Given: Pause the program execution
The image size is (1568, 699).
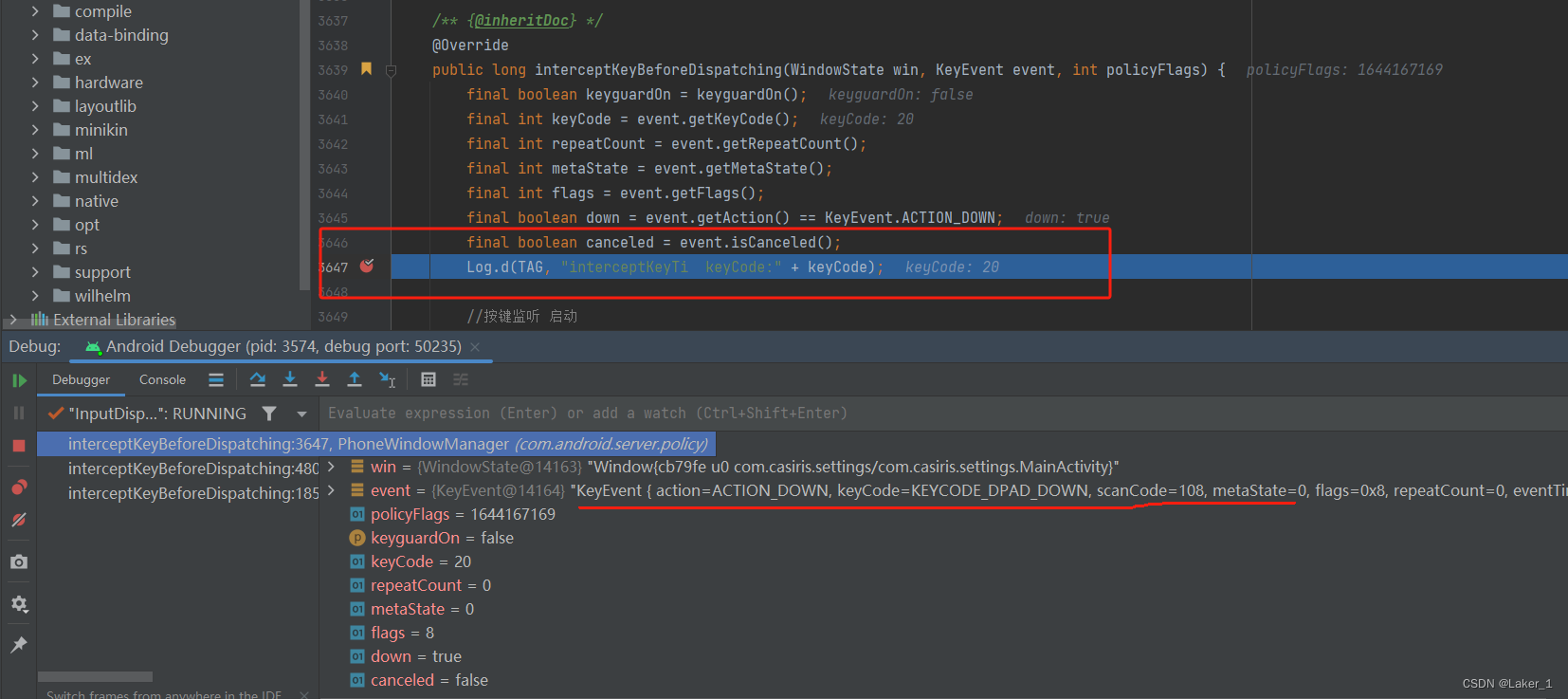Looking at the screenshot, I should point(19,414).
